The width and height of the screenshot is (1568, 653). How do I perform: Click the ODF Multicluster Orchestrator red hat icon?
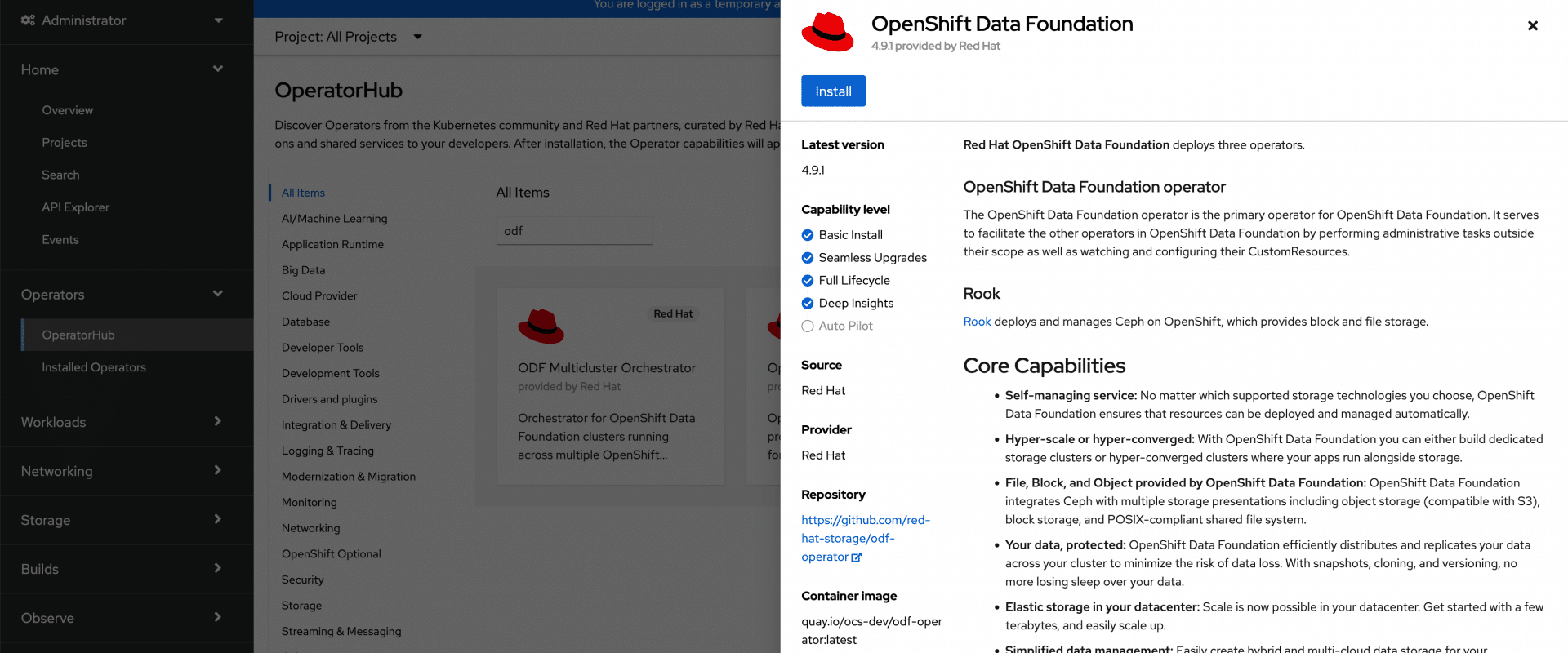pyautogui.click(x=541, y=326)
